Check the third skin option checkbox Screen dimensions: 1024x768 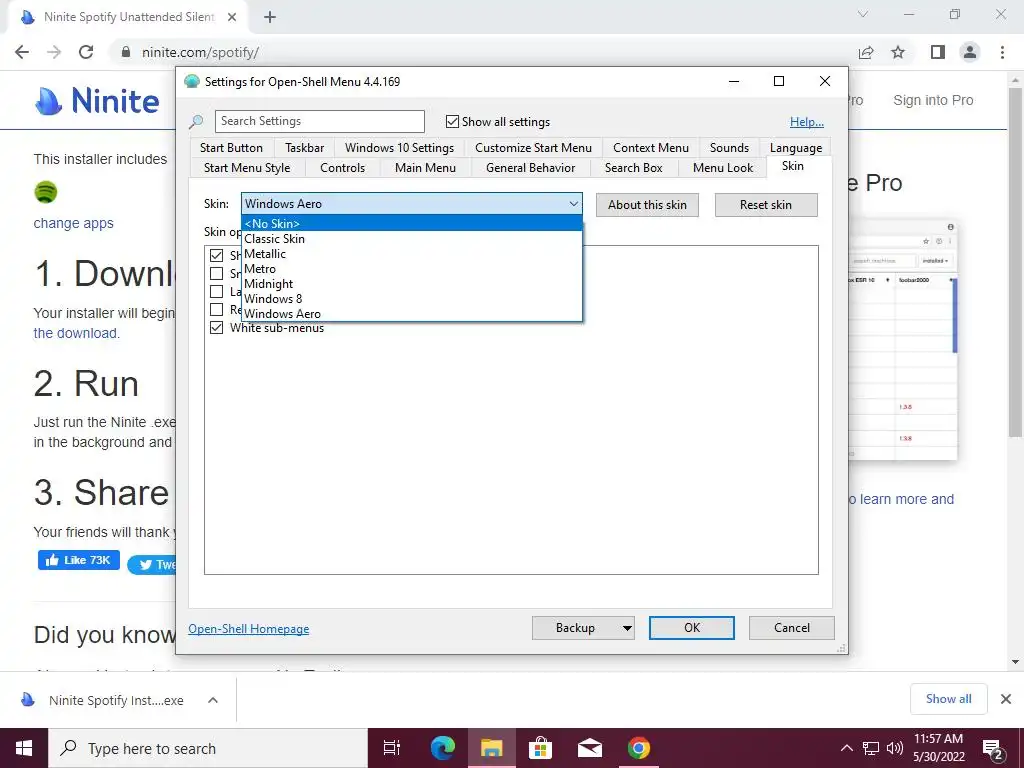point(217,291)
